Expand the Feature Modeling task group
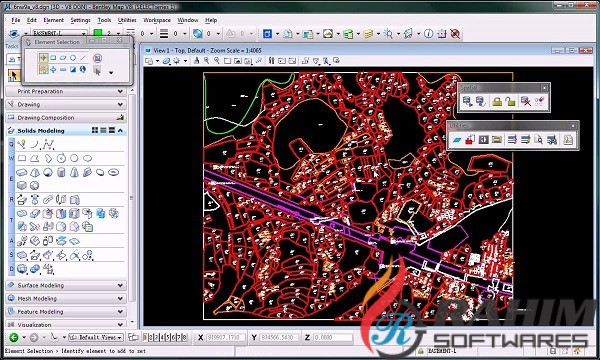 point(120,312)
